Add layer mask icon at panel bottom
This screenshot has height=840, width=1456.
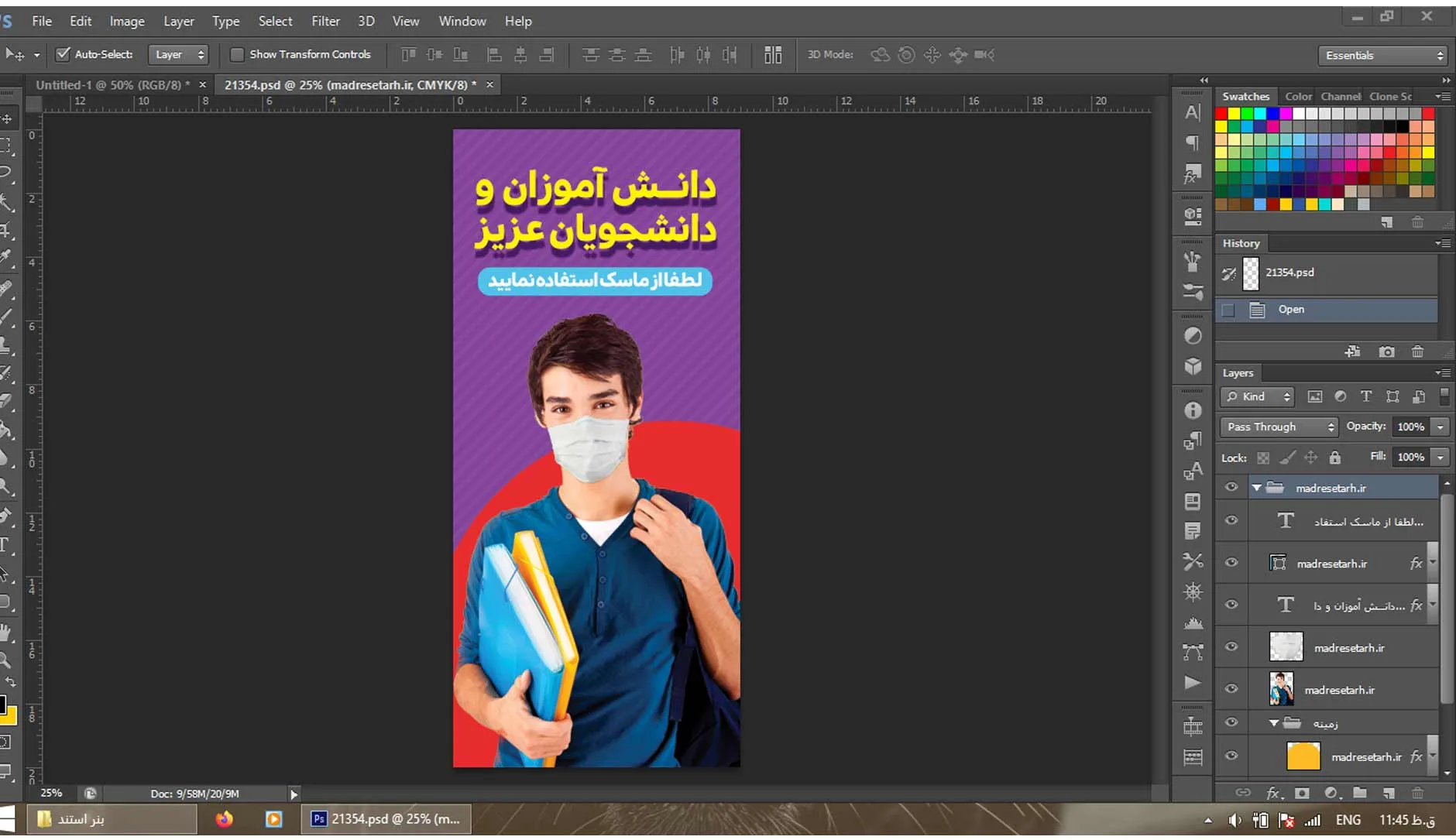tap(1302, 793)
